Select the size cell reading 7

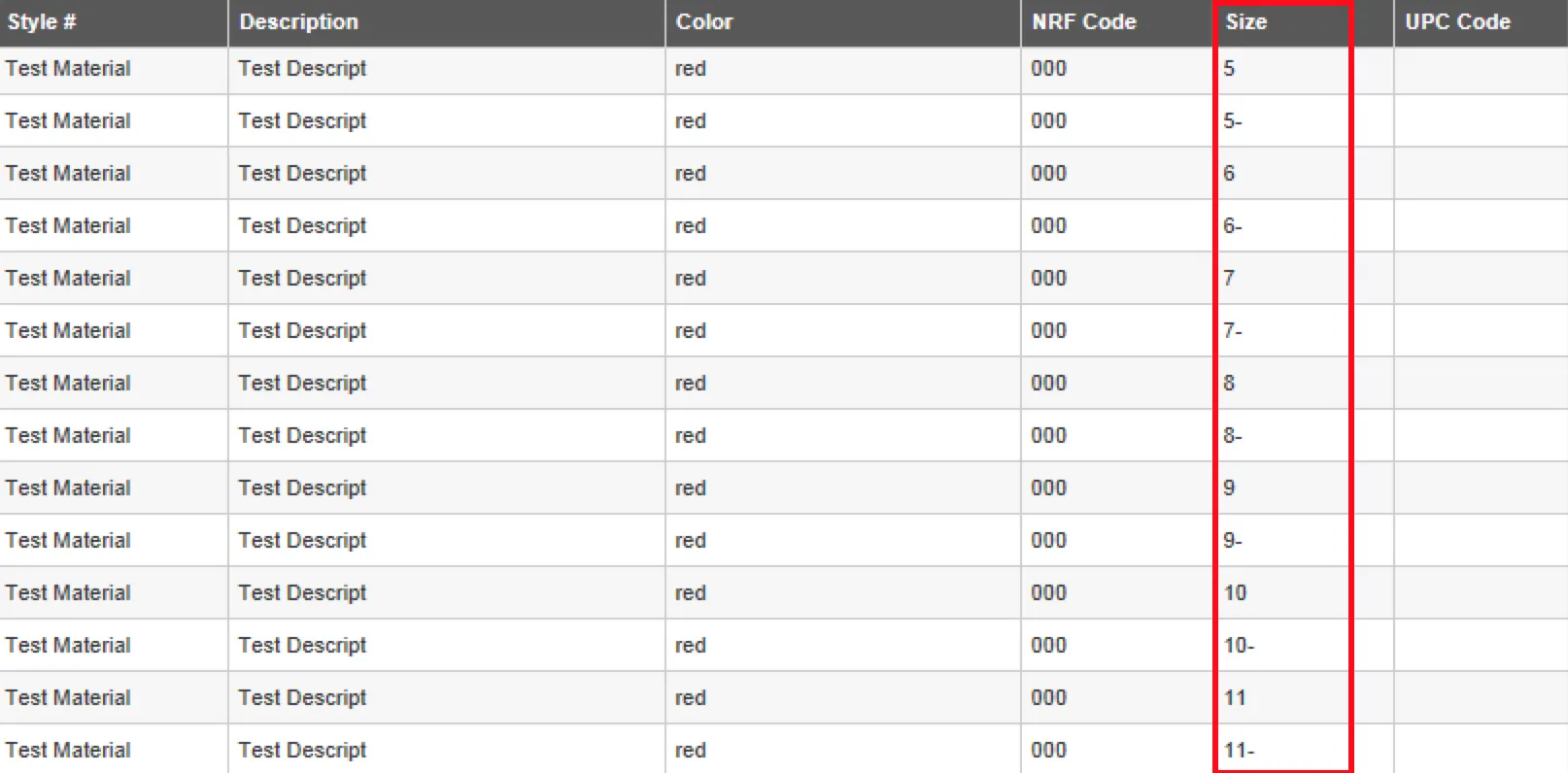pos(1230,279)
